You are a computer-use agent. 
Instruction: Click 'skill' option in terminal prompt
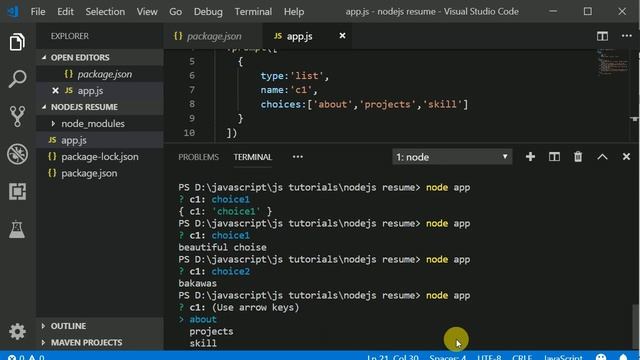click(203, 343)
